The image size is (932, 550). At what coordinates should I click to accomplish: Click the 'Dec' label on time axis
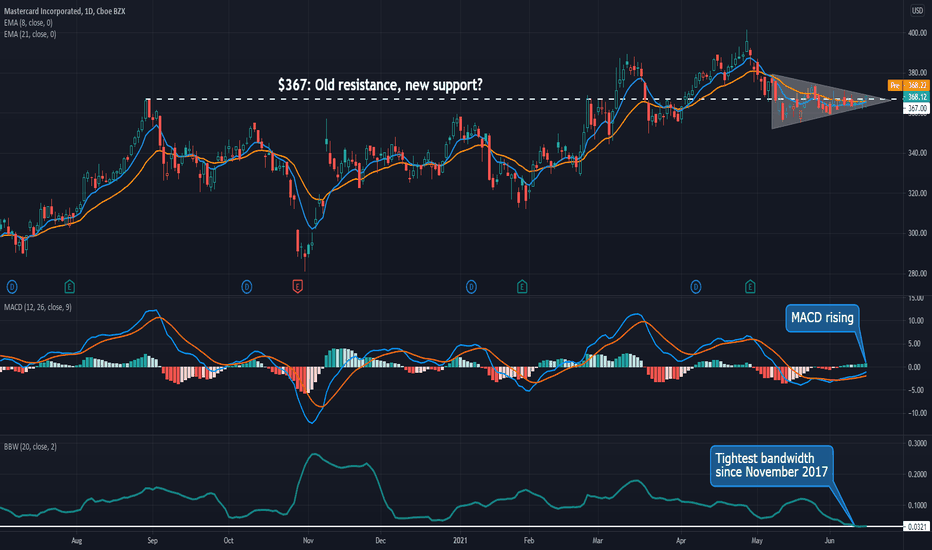[x=380, y=540]
